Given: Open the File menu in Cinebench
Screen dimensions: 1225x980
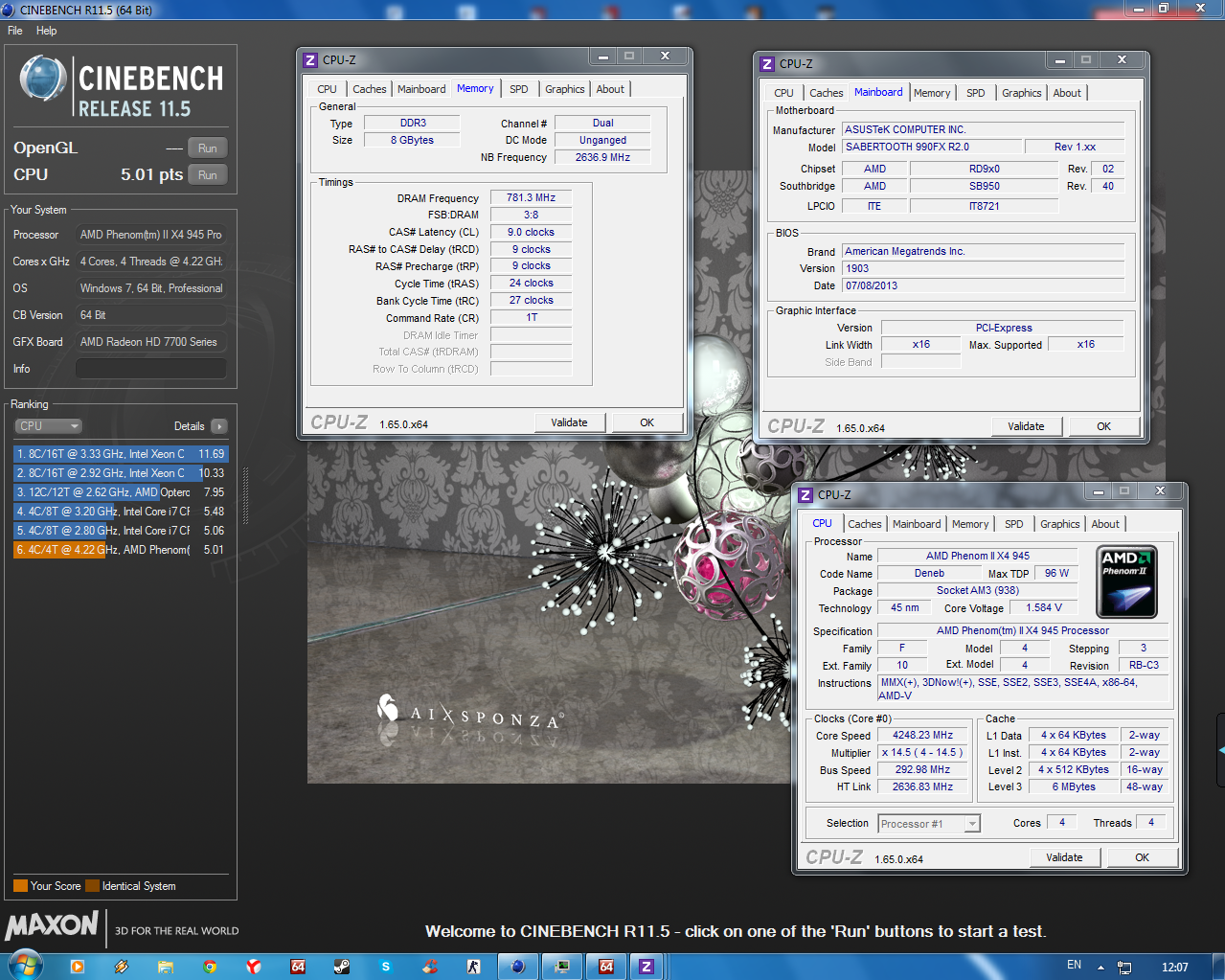Looking at the screenshot, I should pyautogui.click(x=15, y=31).
